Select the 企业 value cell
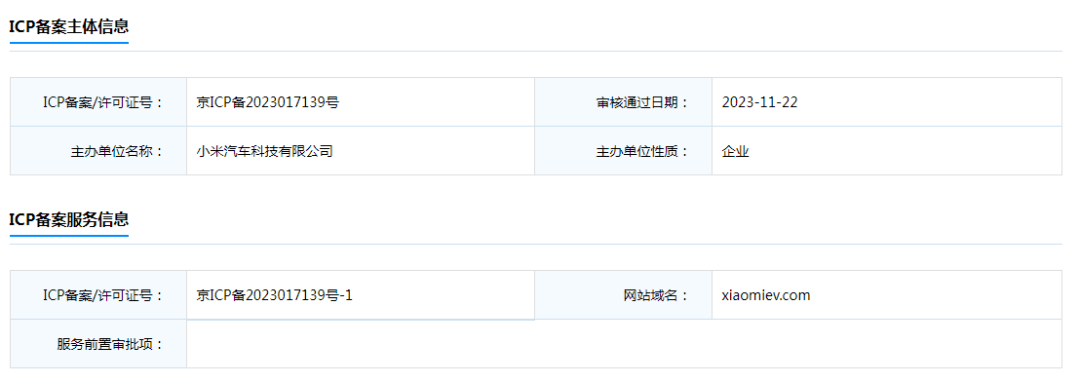 click(x=887, y=151)
